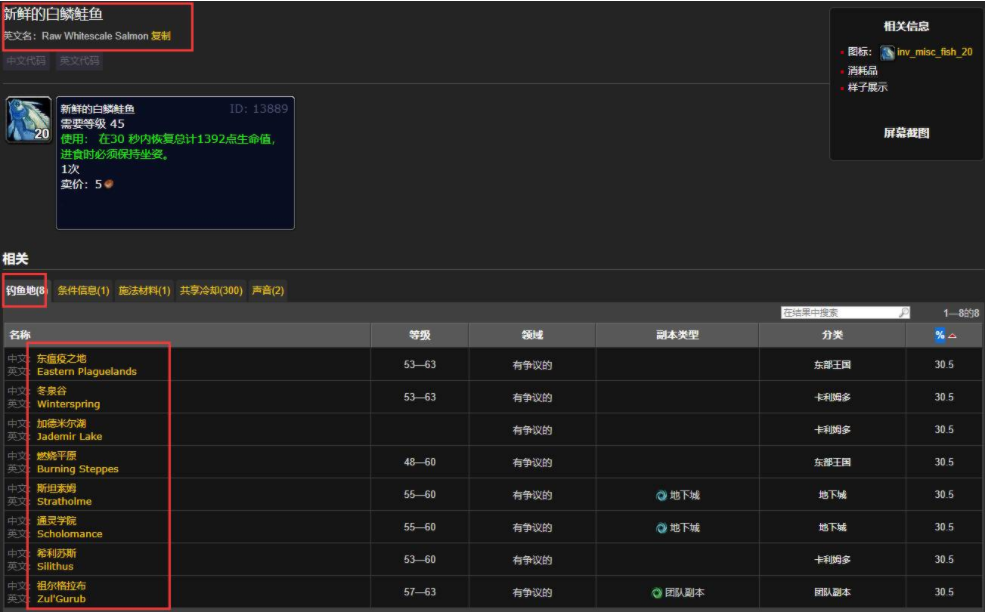Click 东部王国 in the Burning Steppes row
985x613 pixels.
pyautogui.click(x=832, y=463)
